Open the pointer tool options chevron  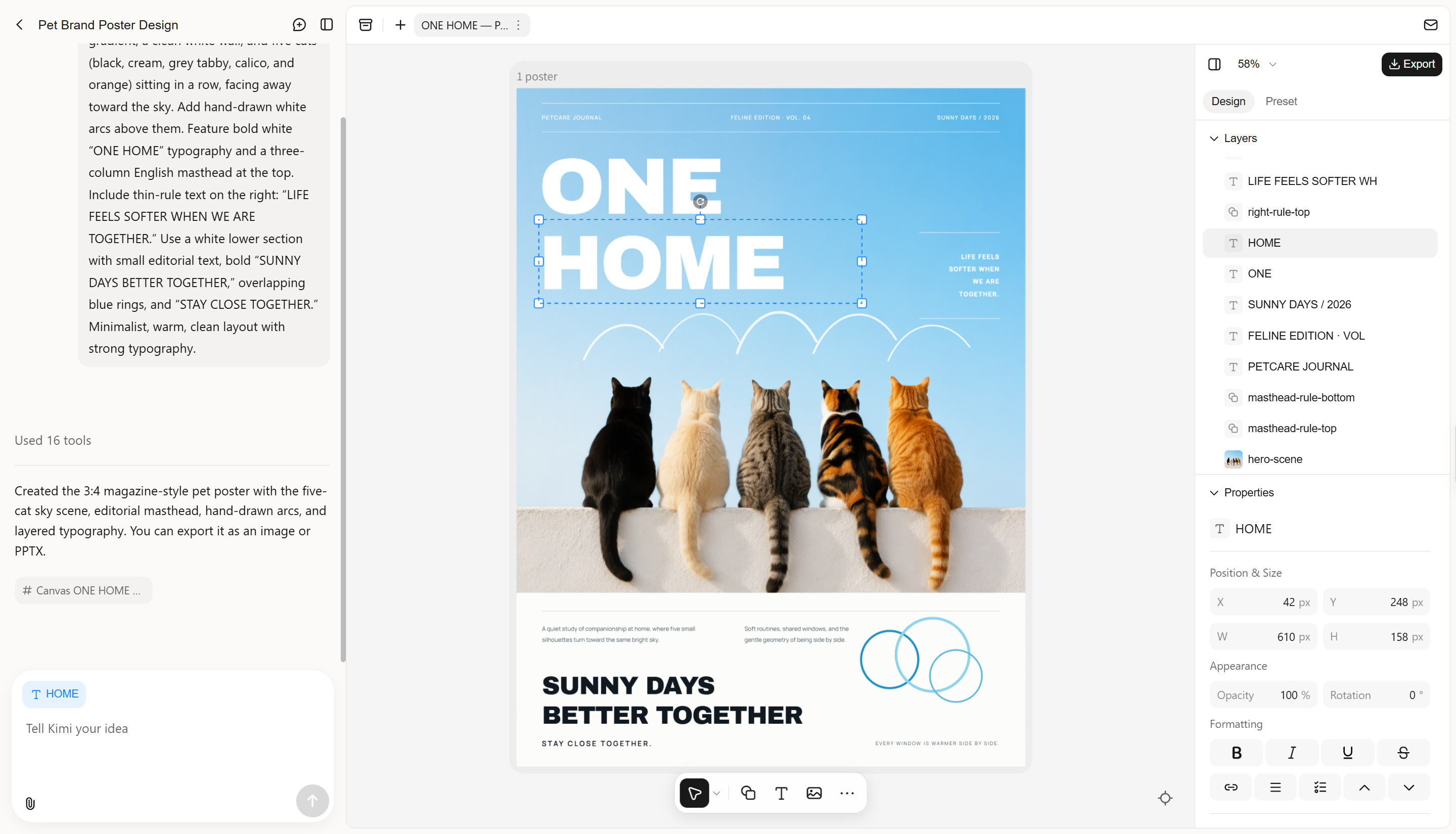click(716, 793)
